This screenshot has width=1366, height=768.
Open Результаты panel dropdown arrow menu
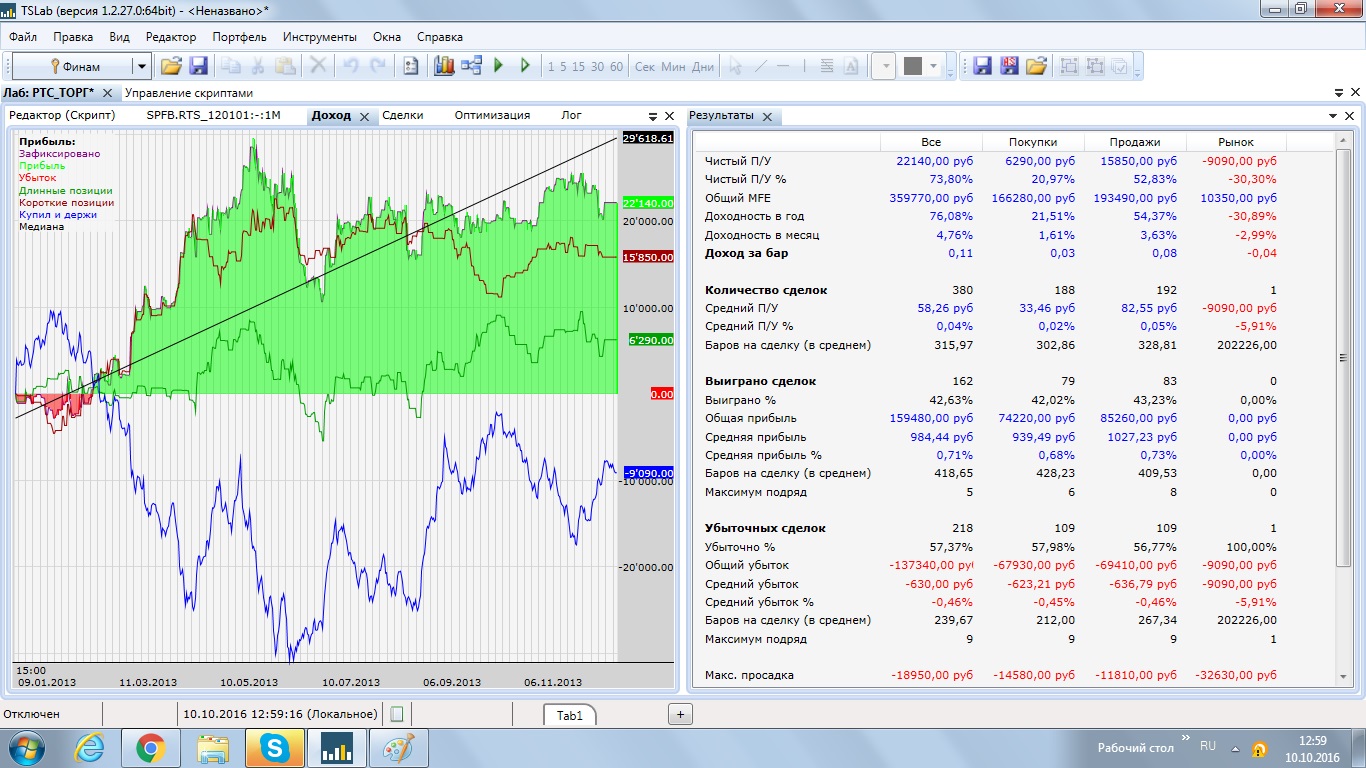pos(1333,116)
